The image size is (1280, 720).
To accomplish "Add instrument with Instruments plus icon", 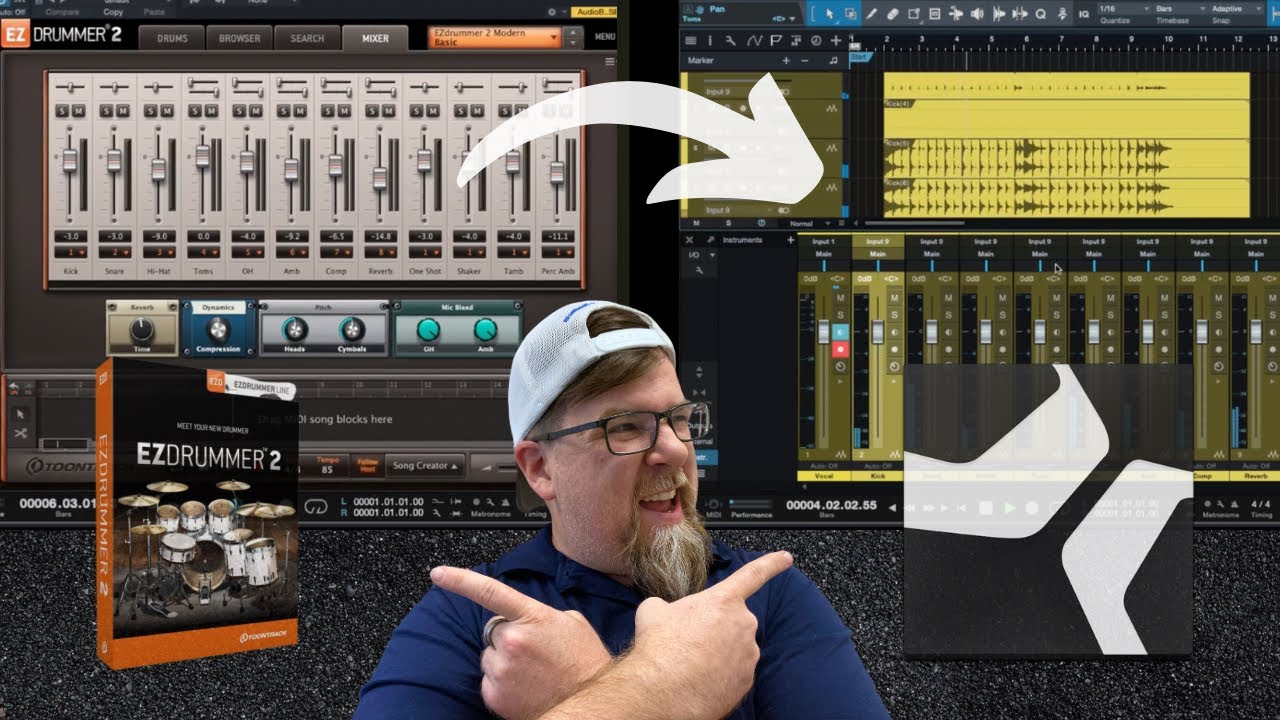I will pyautogui.click(x=790, y=240).
